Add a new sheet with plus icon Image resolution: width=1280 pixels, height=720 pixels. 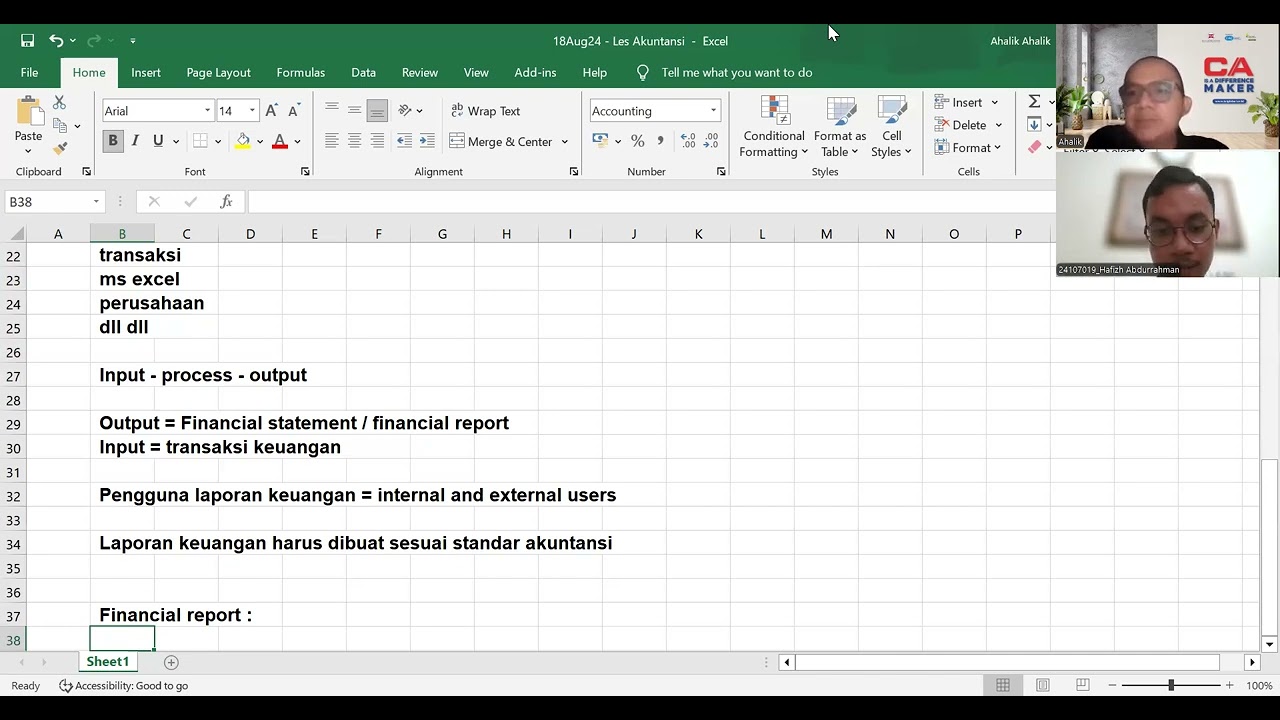(171, 662)
